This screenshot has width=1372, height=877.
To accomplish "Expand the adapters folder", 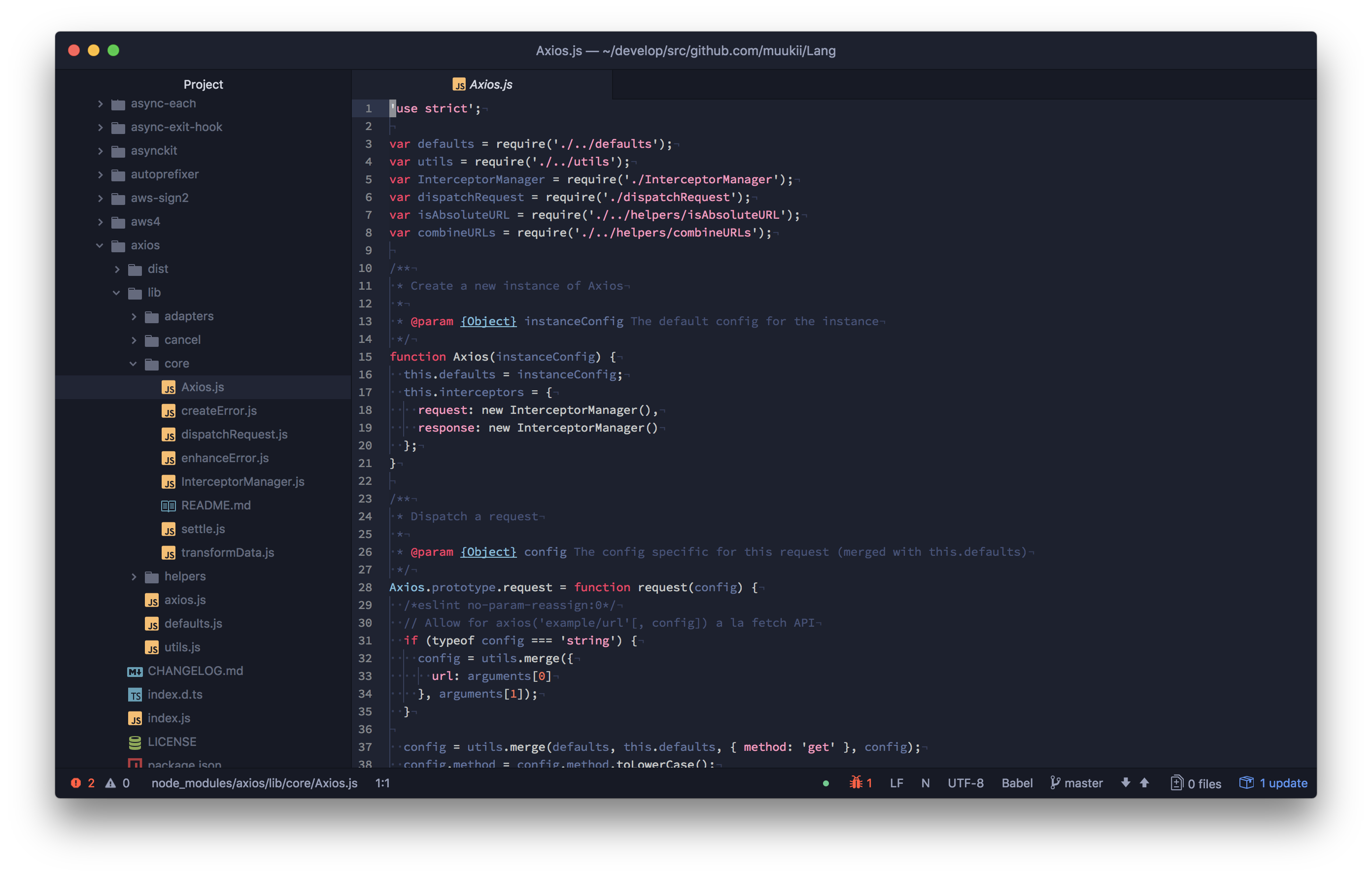I will (x=134, y=316).
